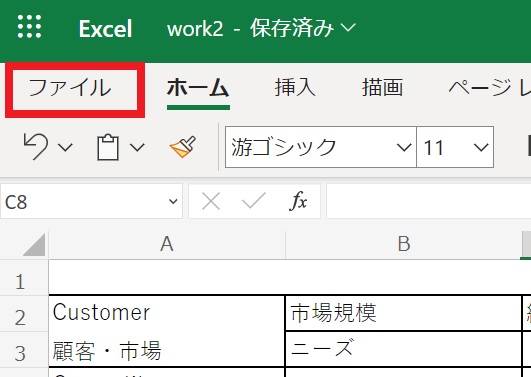
Task: Click empty cell A1
Action: (x=167, y=277)
